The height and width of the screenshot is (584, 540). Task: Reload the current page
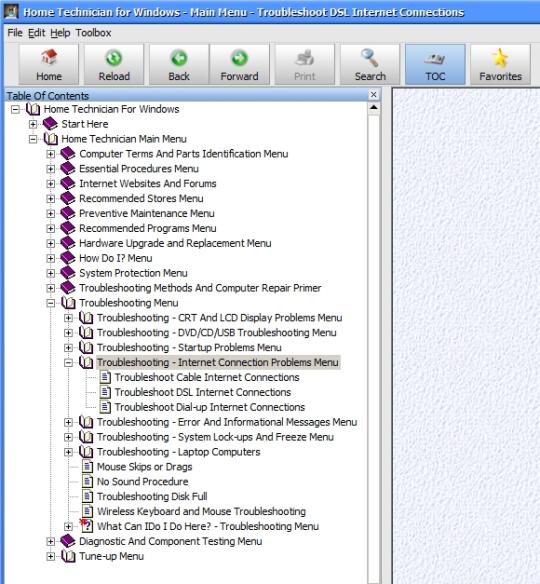click(x=114, y=65)
